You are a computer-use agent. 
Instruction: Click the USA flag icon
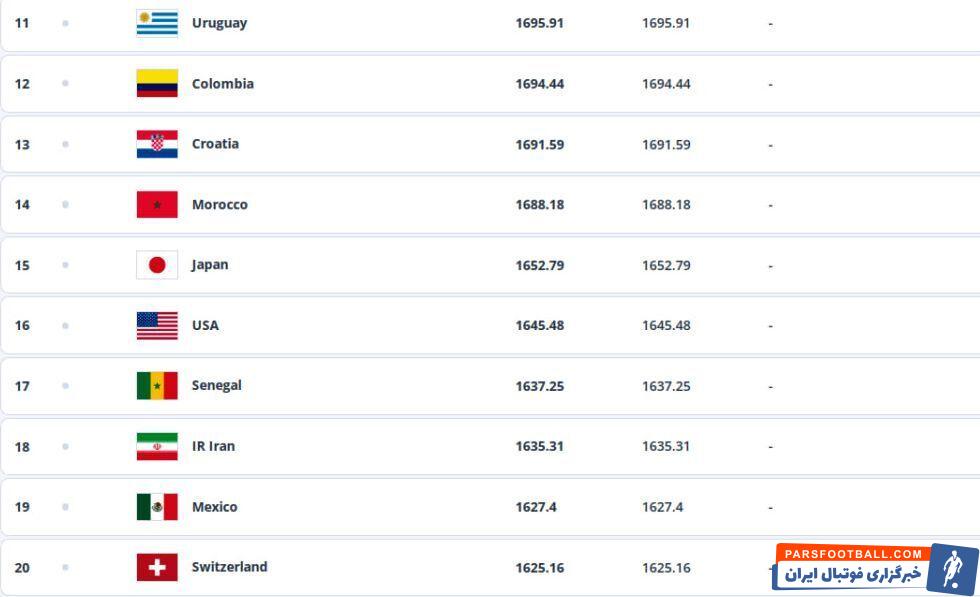(157, 326)
